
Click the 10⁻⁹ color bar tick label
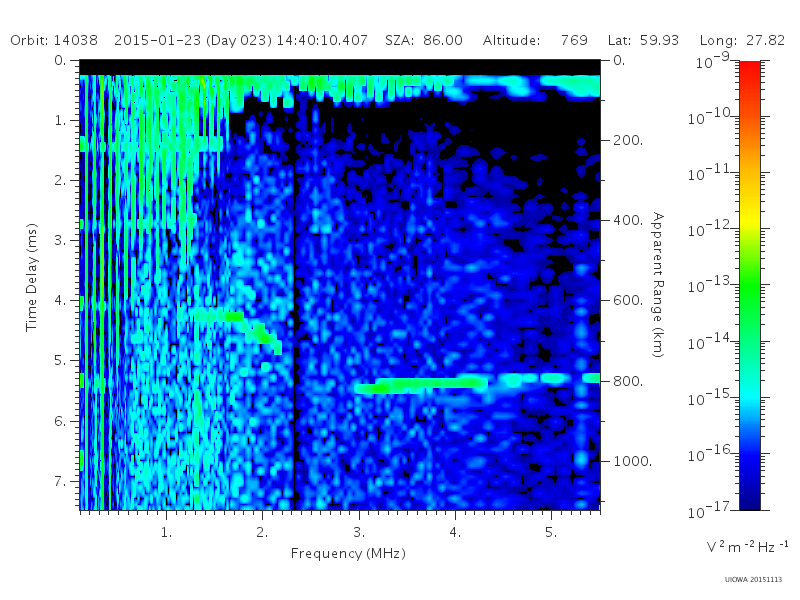coord(713,61)
